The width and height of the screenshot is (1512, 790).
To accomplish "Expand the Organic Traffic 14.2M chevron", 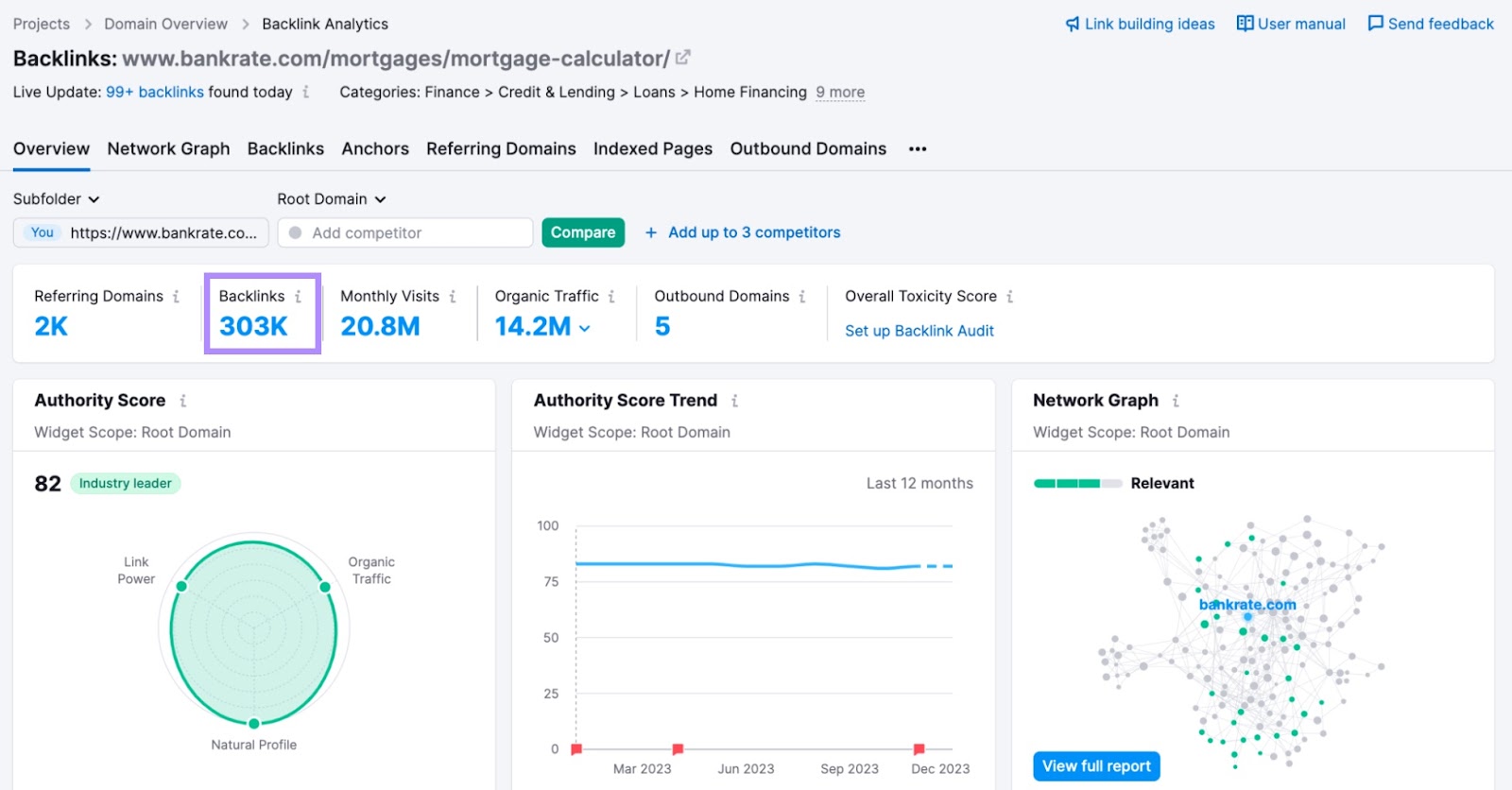I will coord(585,328).
